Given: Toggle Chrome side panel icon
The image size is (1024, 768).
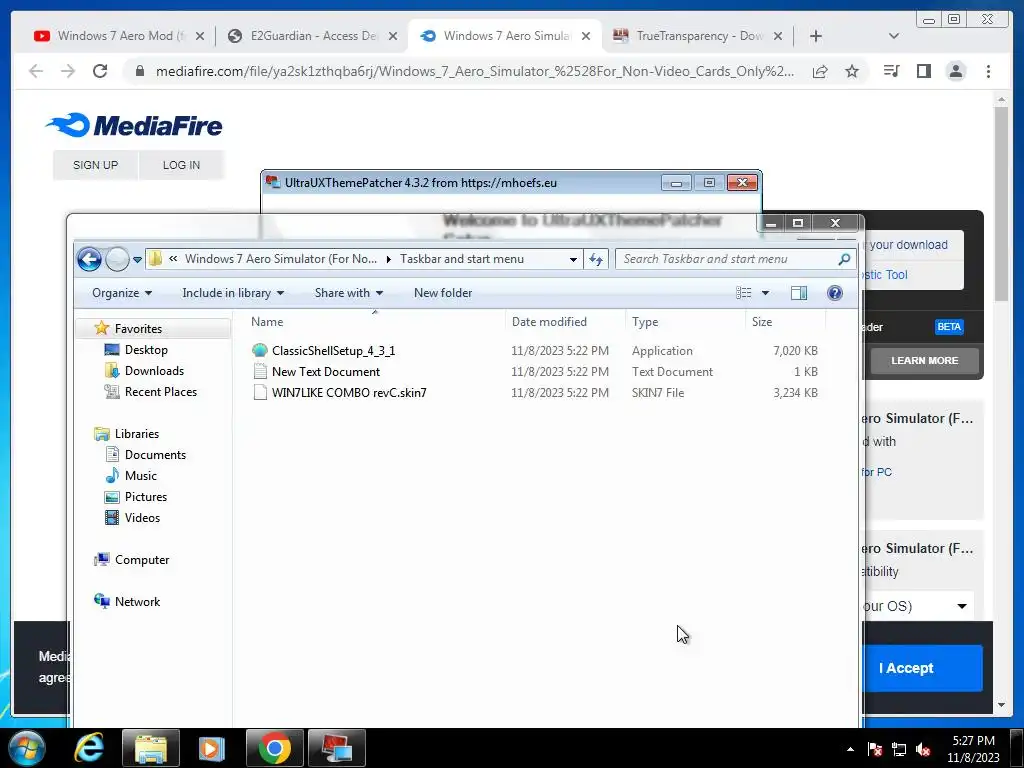Looking at the screenshot, I should pyautogui.click(x=923, y=71).
